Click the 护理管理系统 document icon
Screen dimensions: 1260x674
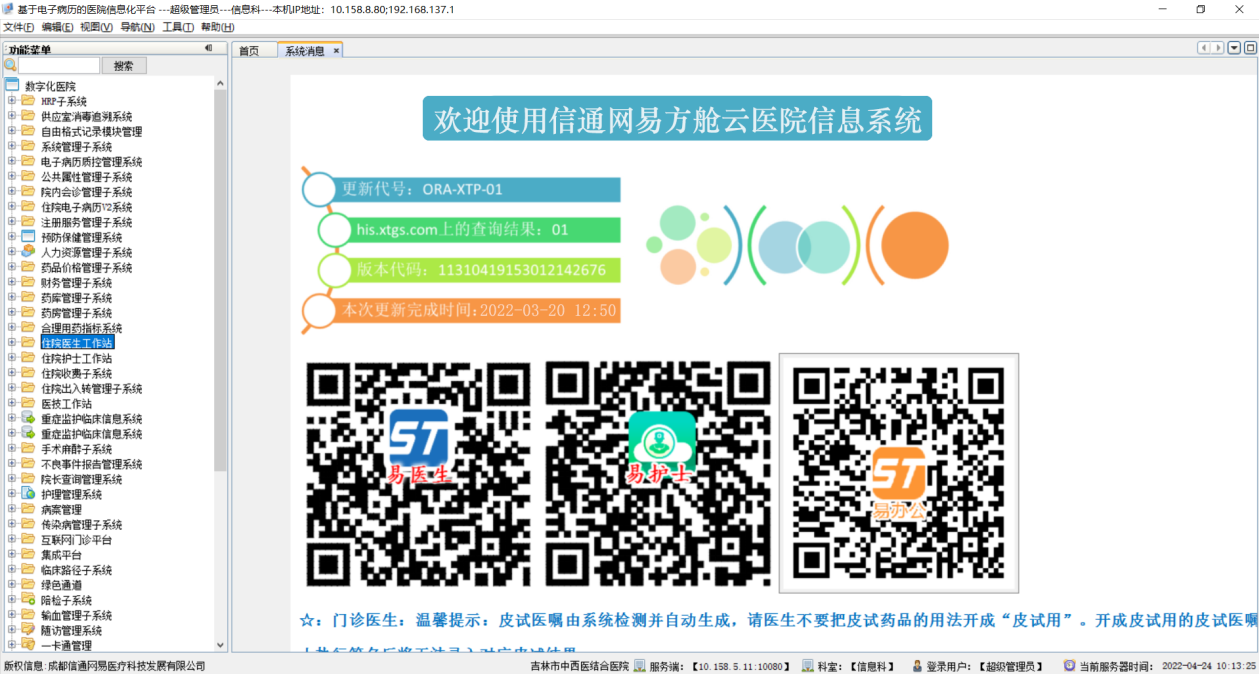[x=28, y=494]
